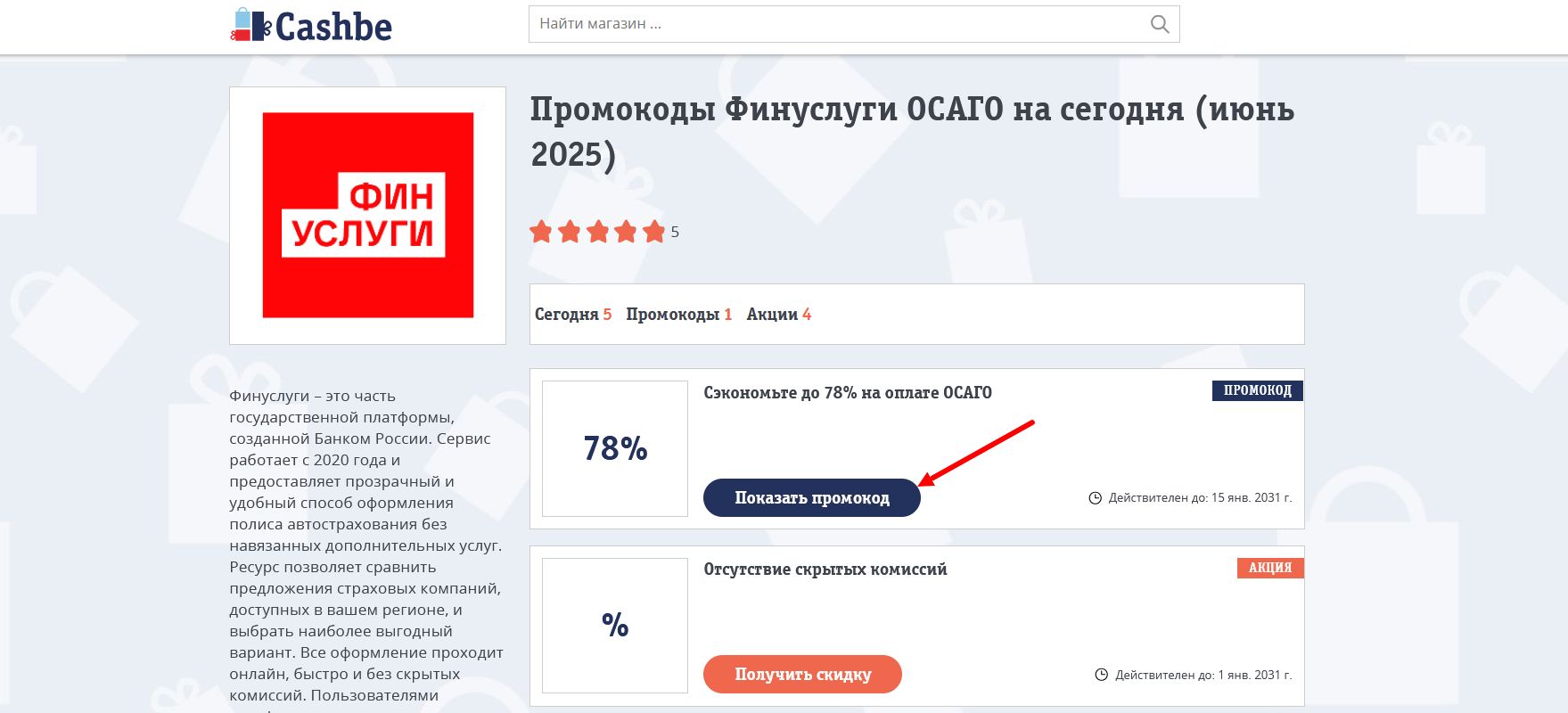
Task: Click clock icon next to 15 янв. 2031
Action: [1096, 498]
